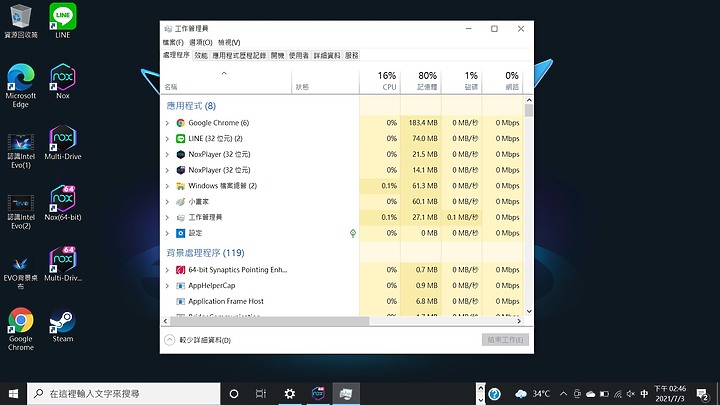Switch to the 使用者 tab
This screenshot has width=720, height=405.
(x=298, y=56)
